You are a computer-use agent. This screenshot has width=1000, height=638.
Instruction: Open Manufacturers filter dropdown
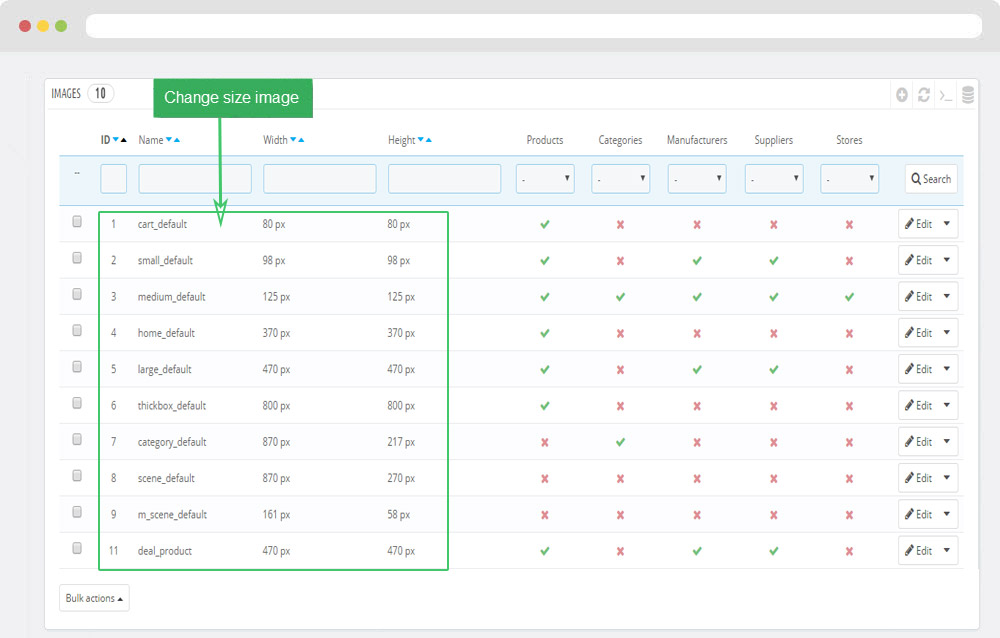click(697, 179)
